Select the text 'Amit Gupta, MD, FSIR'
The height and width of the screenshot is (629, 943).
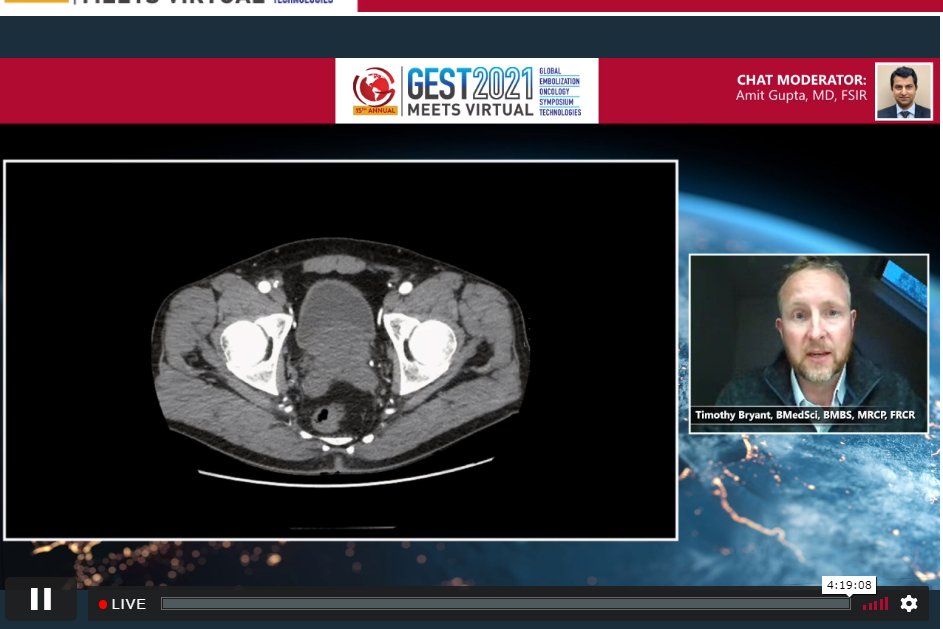click(801, 96)
